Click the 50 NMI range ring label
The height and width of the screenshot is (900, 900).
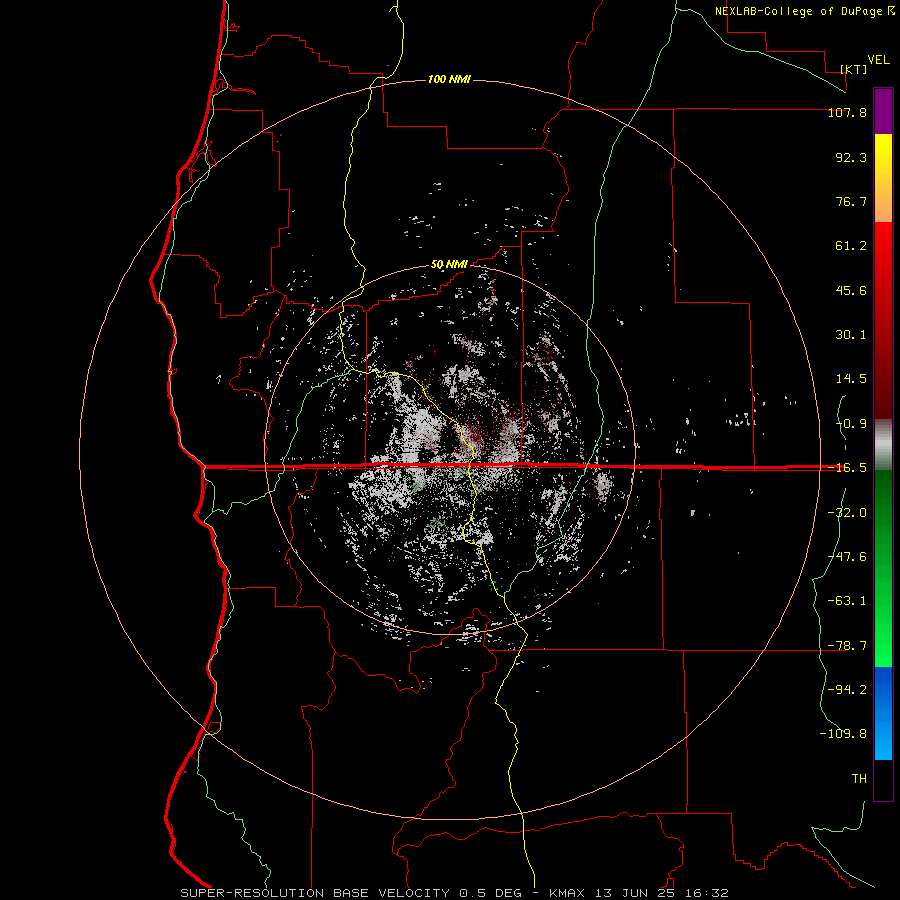tap(449, 265)
